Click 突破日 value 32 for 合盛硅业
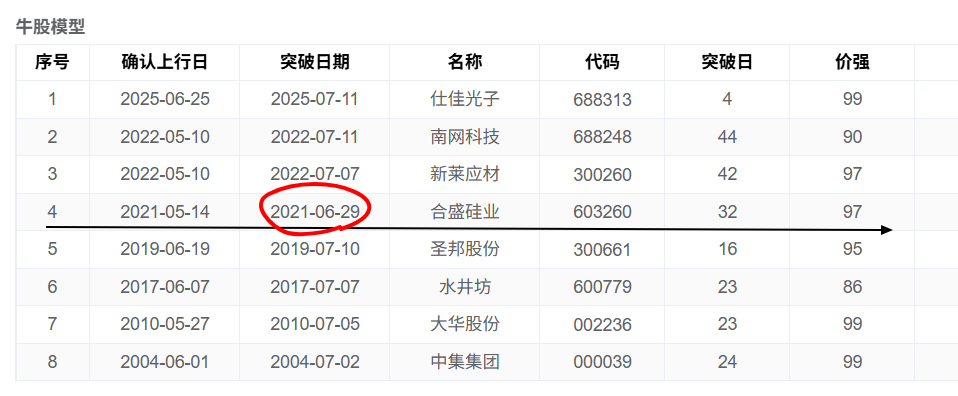This screenshot has width=958, height=396. point(727,212)
